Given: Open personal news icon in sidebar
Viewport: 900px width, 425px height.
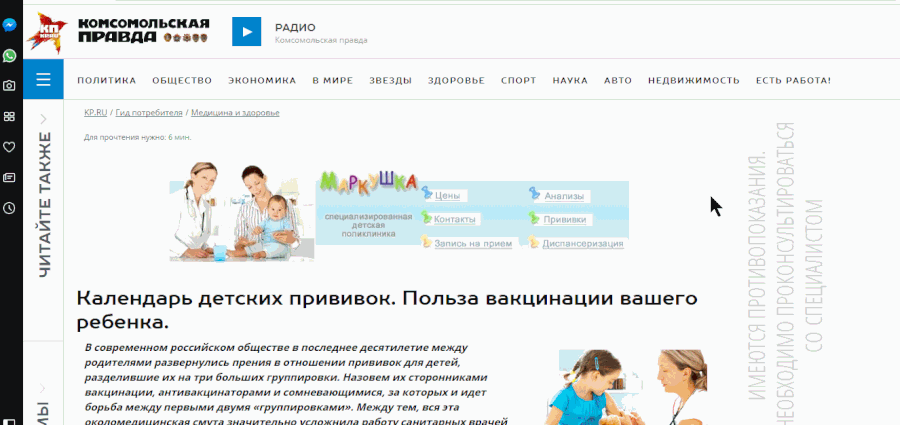Looking at the screenshot, I should point(9,177).
